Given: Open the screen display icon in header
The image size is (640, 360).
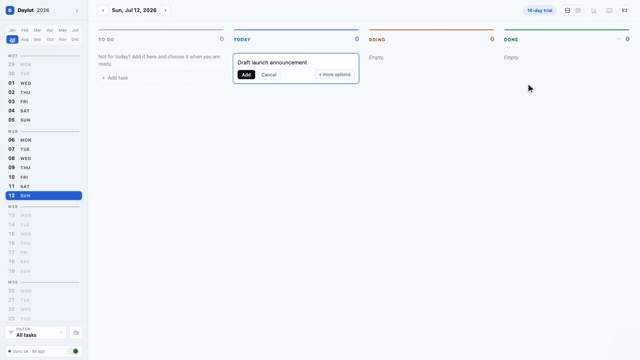Looking at the screenshot, I should click(609, 11).
